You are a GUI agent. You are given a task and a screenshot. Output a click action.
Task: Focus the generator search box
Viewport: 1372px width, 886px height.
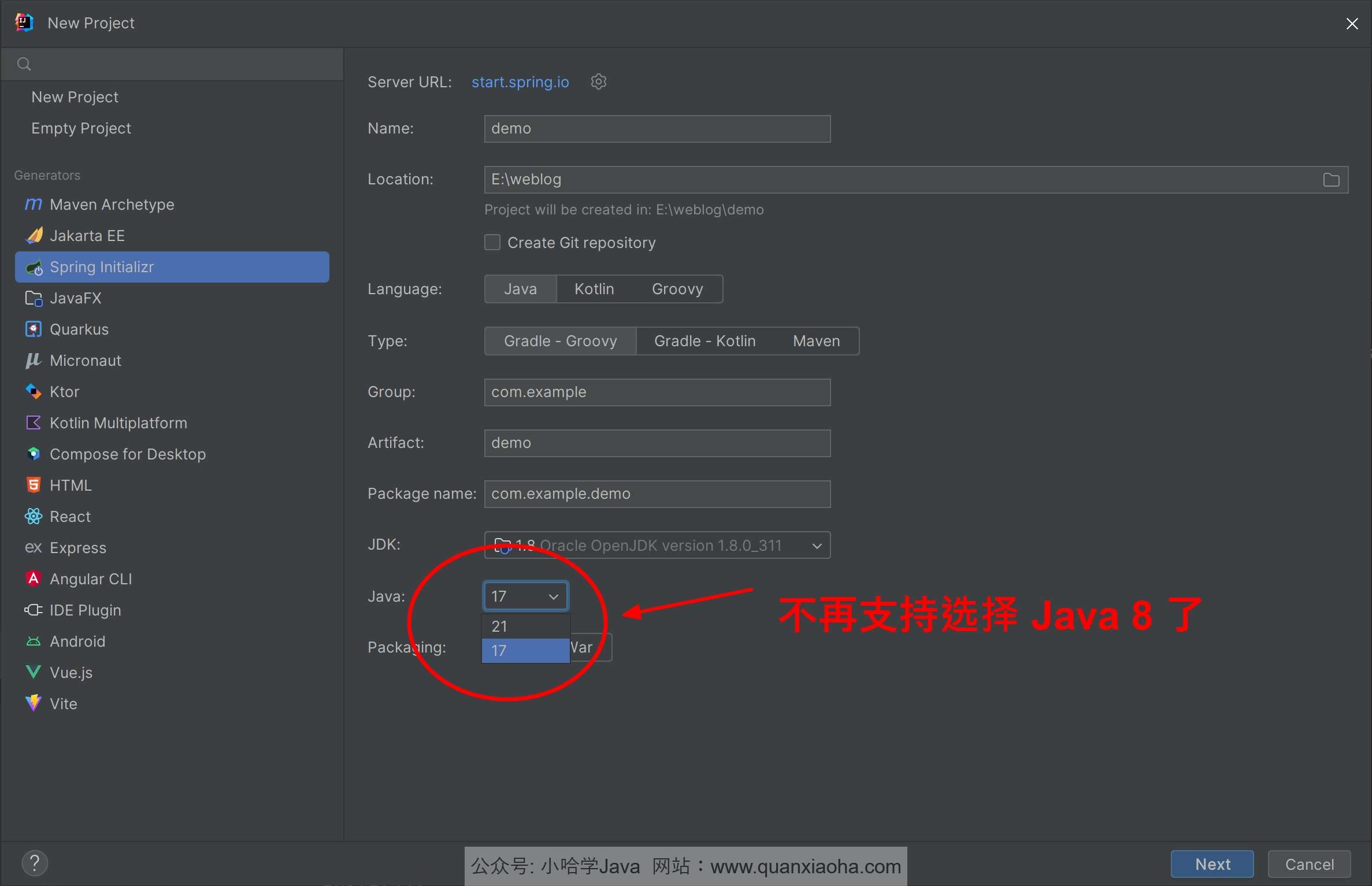[x=172, y=64]
